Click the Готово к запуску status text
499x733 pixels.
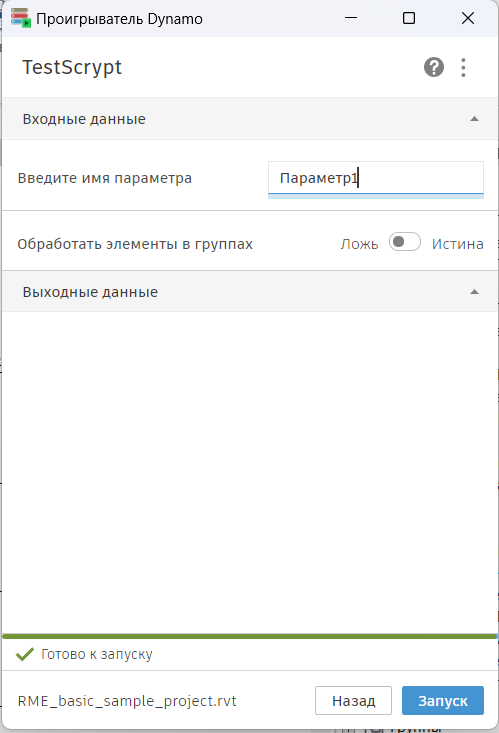pos(97,654)
